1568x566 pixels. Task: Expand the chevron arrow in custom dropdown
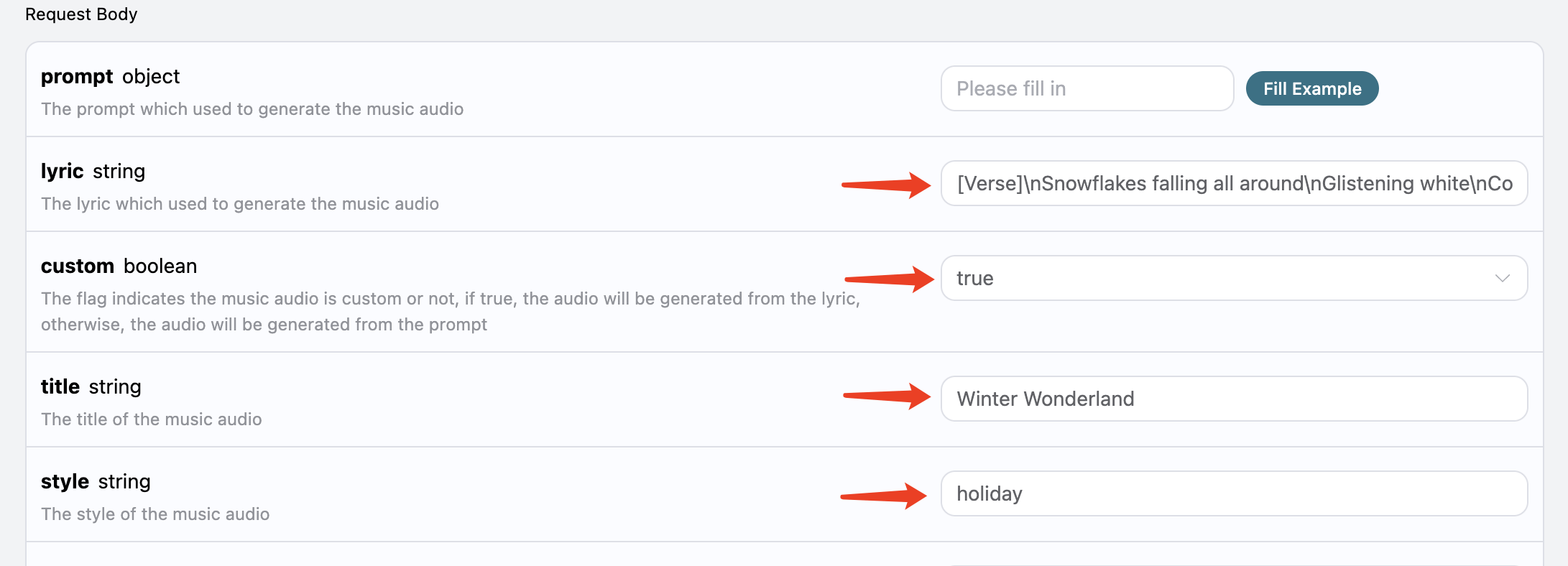pos(1502,278)
